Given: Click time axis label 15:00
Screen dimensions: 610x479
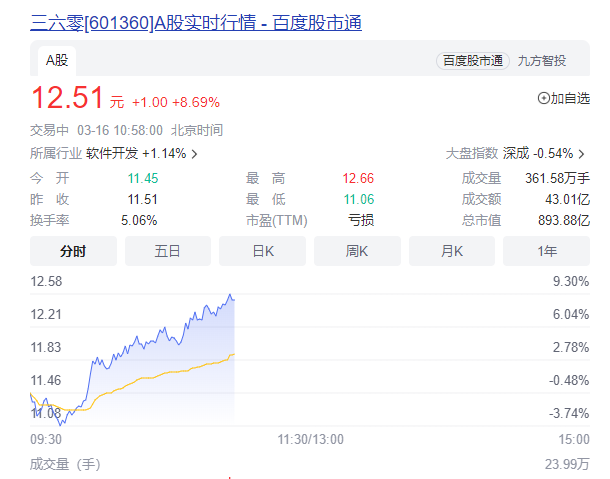Looking at the screenshot, I should (574, 439).
